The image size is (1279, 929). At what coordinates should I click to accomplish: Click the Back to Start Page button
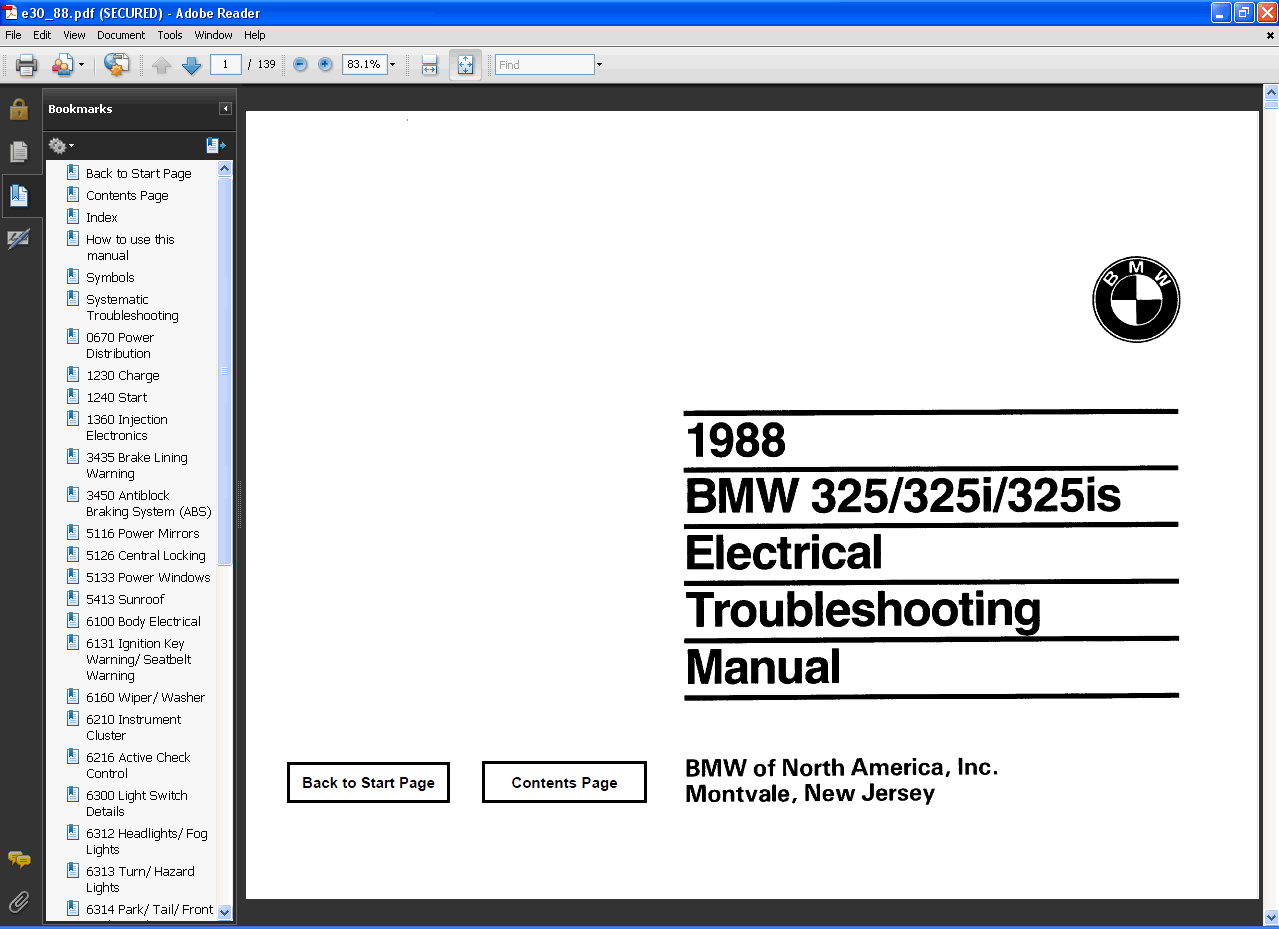368,782
